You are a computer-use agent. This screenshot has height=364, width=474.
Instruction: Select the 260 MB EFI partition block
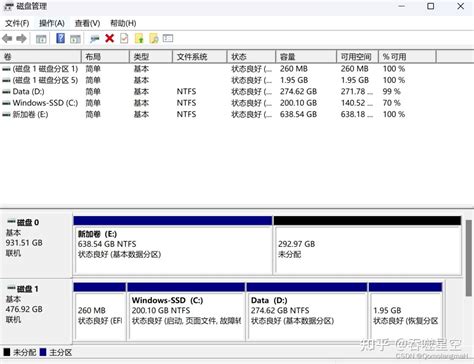100,312
